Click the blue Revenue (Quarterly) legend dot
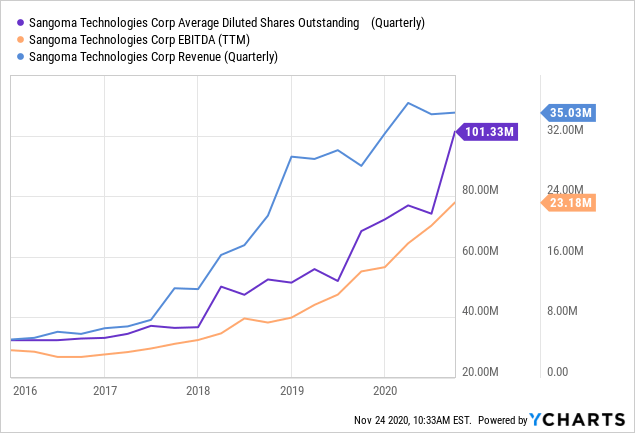 click(x=21, y=57)
